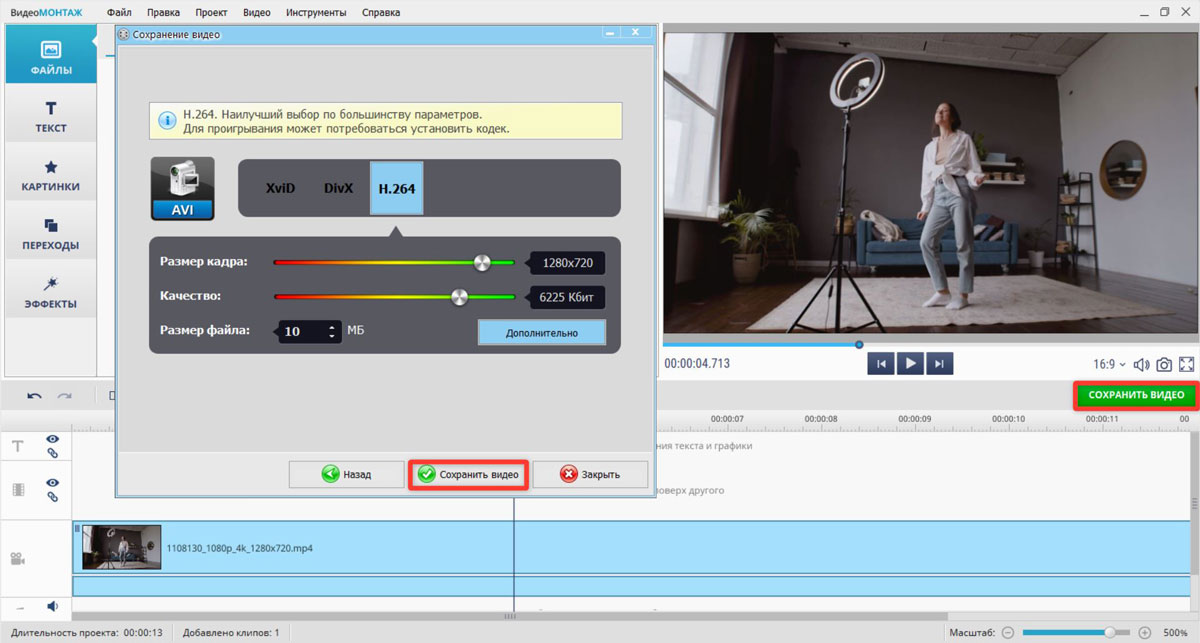The width and height of the screenshot is (1200, 643).
Task: Open the Эффекты sidebar section
Action: pyautogui.click(x=50, y=291)
